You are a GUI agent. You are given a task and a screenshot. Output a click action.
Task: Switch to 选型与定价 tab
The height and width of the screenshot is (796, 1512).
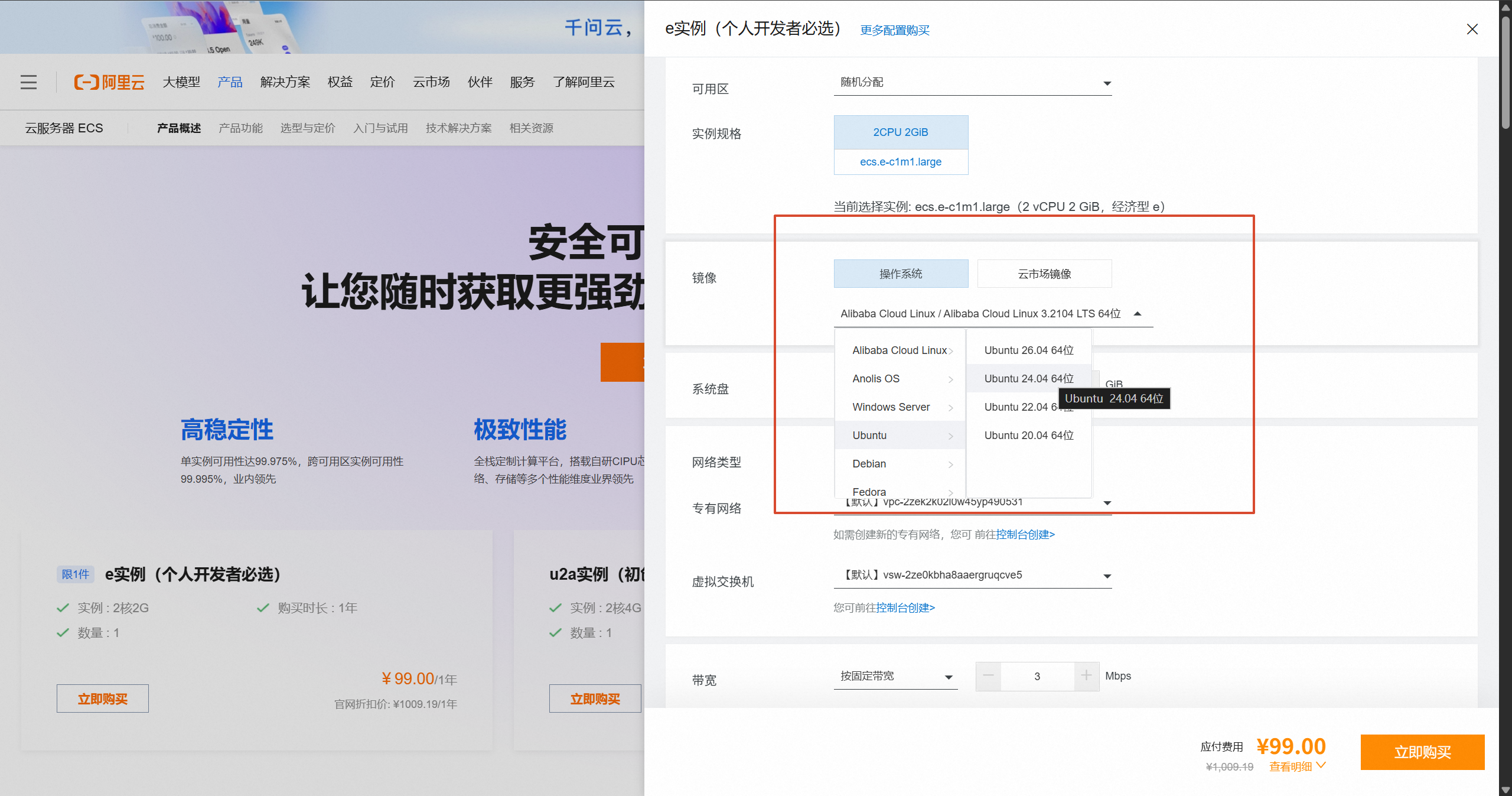308,128
